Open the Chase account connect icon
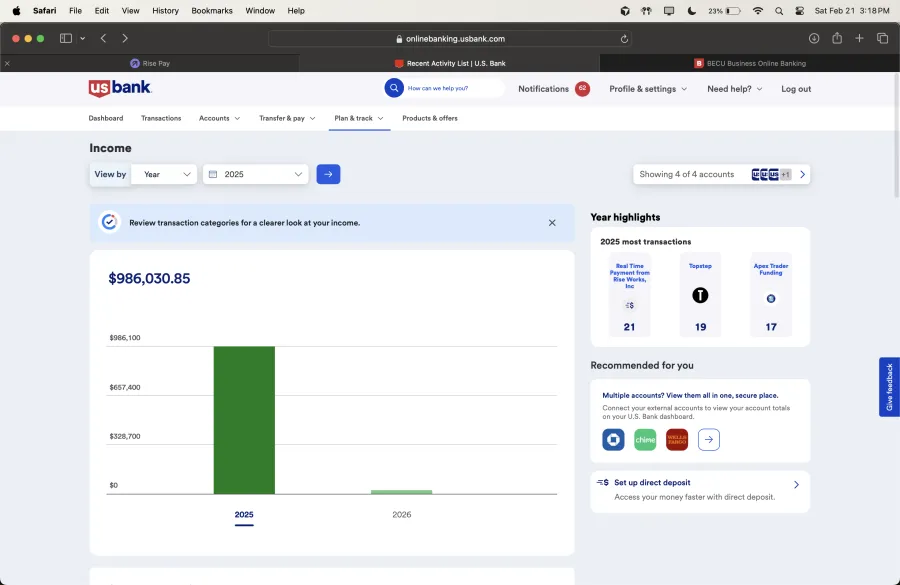 pos(613,440)
